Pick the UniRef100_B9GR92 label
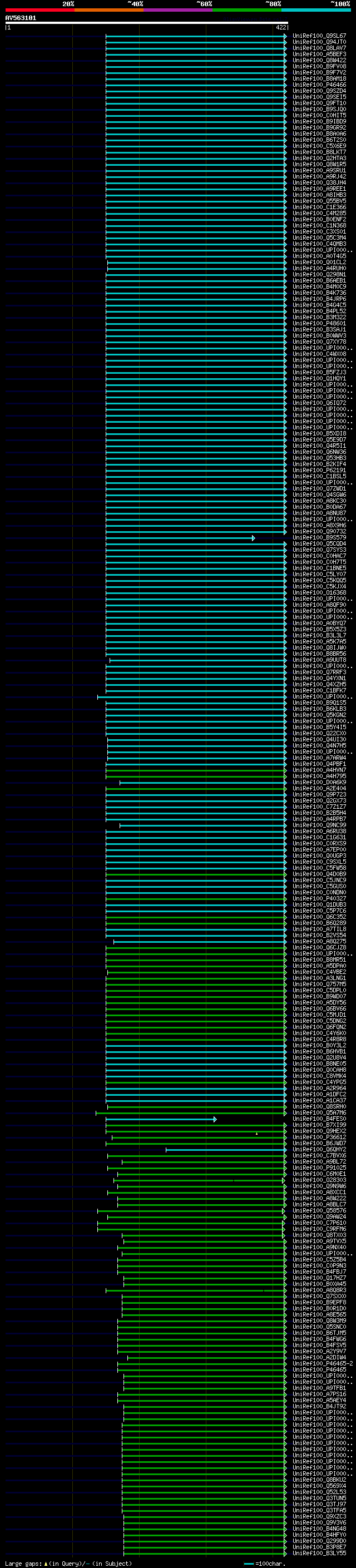 pos(319,127)
